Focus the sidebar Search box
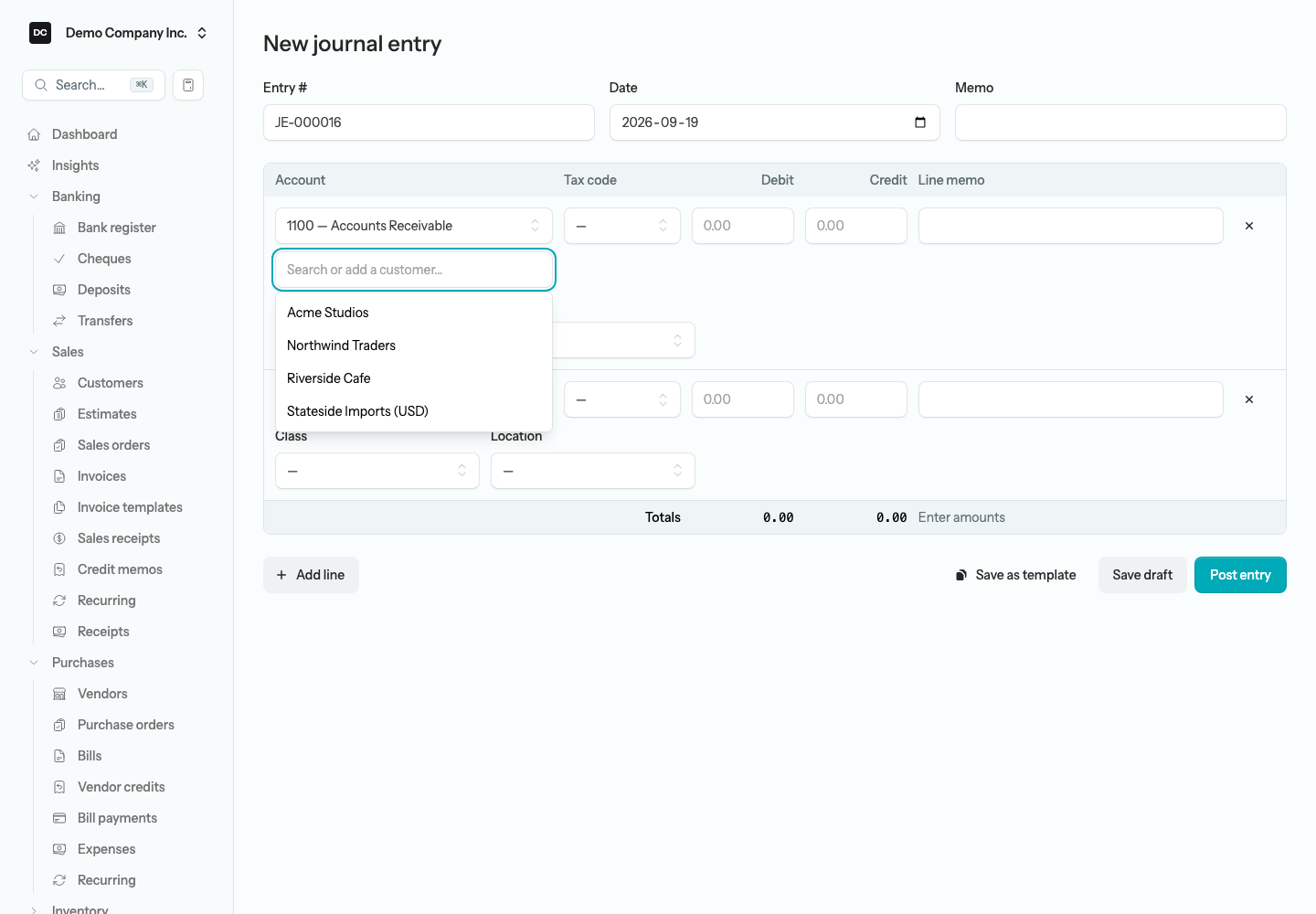Image resolution: width=1316 pixels, height=914 pixels. (93, 85)
